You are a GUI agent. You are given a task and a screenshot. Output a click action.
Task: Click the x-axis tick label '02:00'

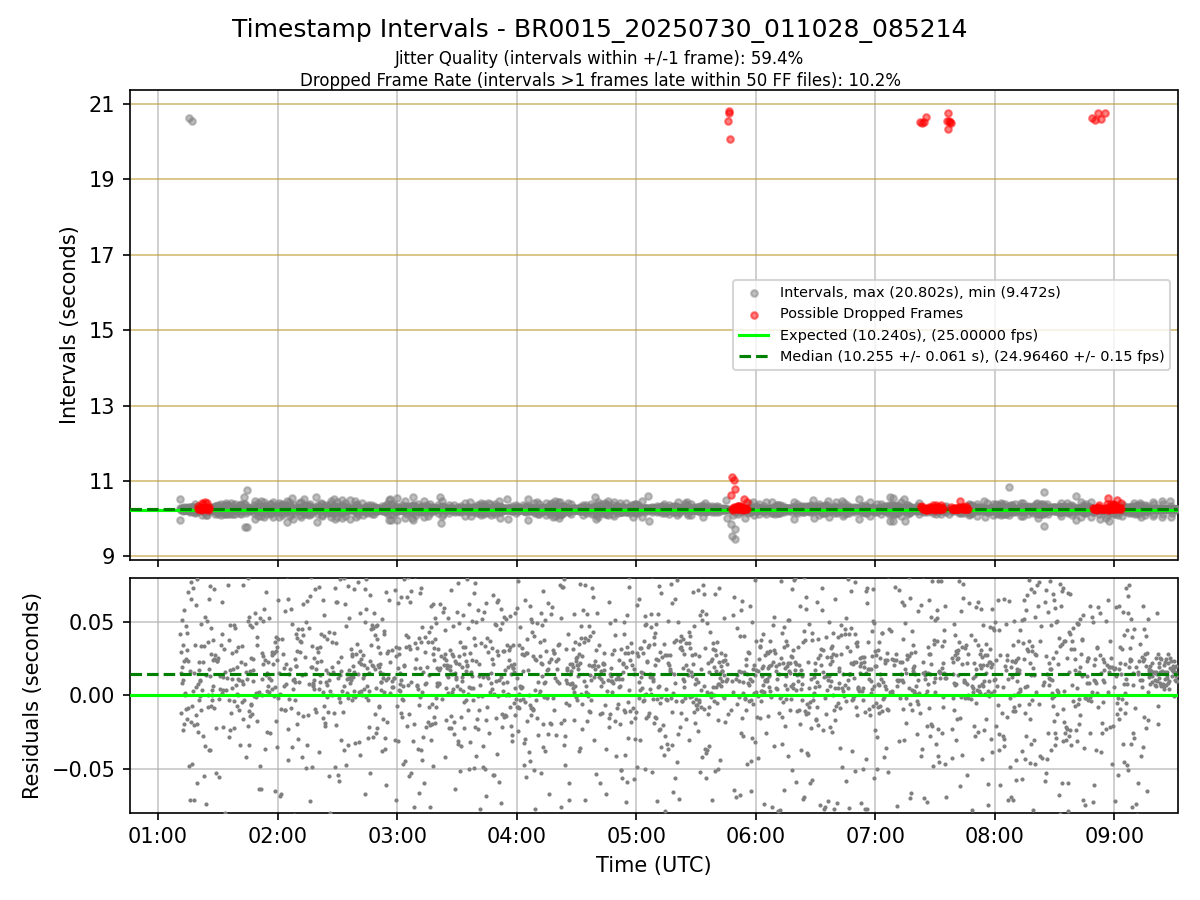point(277,836)
